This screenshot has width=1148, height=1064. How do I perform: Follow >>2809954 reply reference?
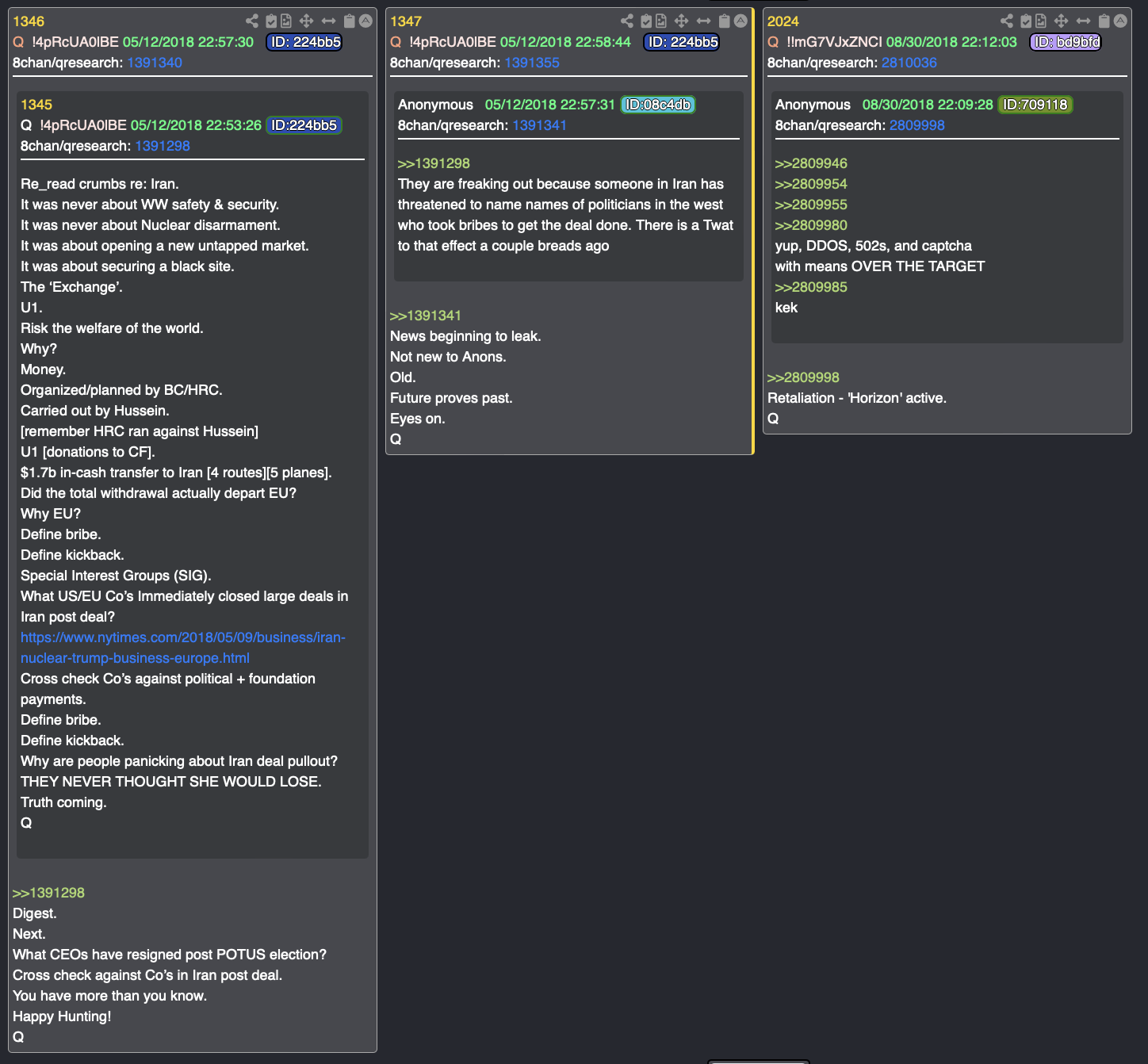(x=811, y=184)
